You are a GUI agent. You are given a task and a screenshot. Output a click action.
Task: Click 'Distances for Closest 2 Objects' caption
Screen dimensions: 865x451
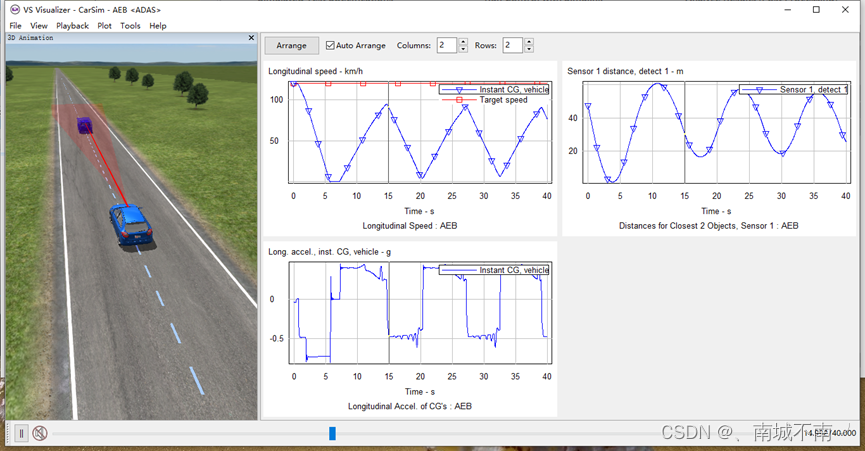click(708, 226)
